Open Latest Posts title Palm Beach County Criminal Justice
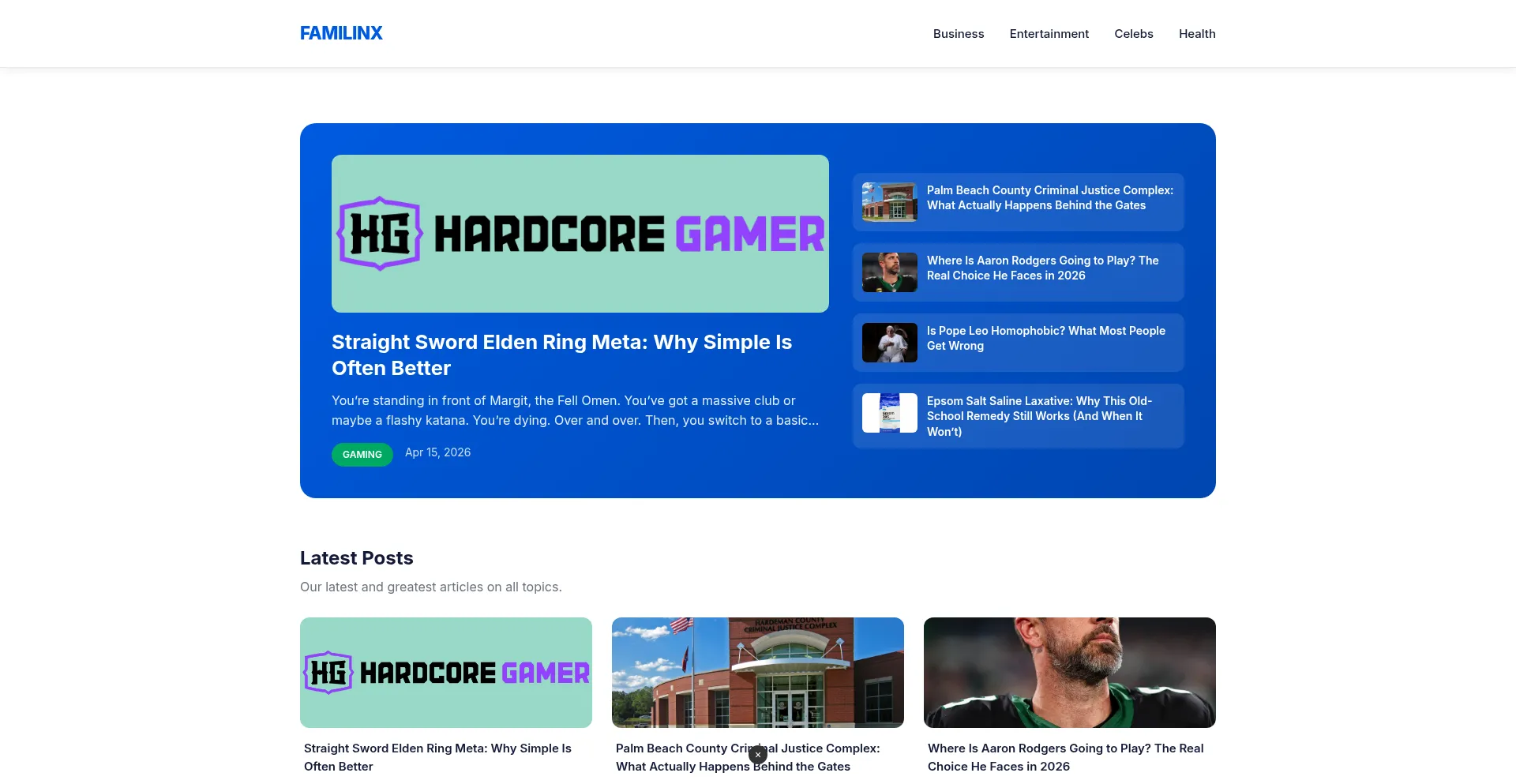Screen dimensions: 1516x784 748,757
